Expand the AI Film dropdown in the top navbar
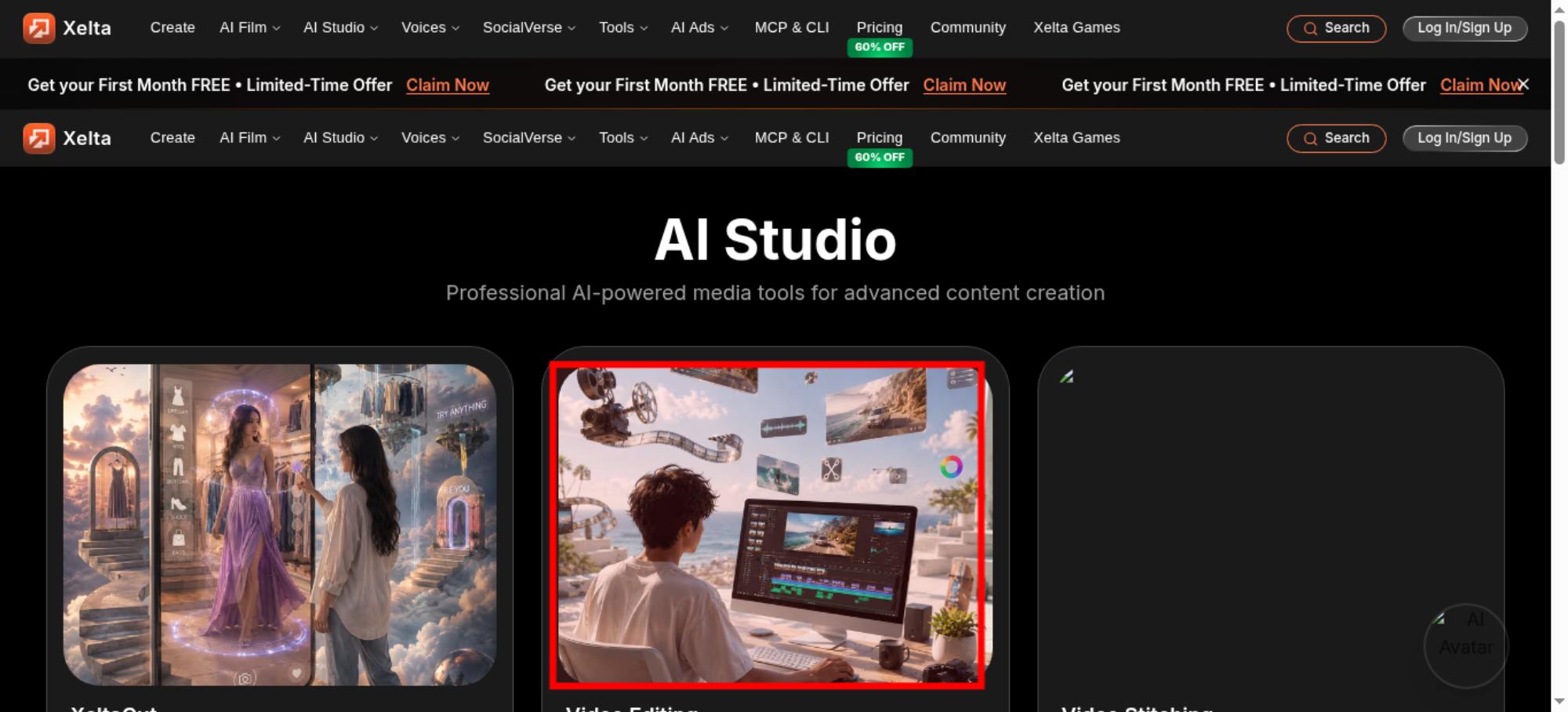The image size is (1568, 712). [249, 27]
